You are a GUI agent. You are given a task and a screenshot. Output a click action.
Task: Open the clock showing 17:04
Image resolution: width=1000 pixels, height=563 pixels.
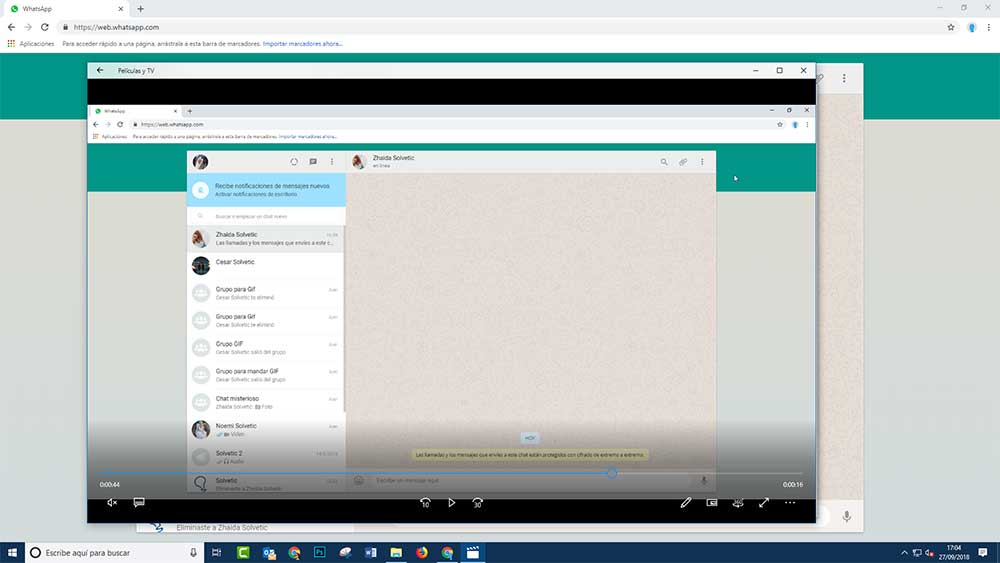[953, 552]
